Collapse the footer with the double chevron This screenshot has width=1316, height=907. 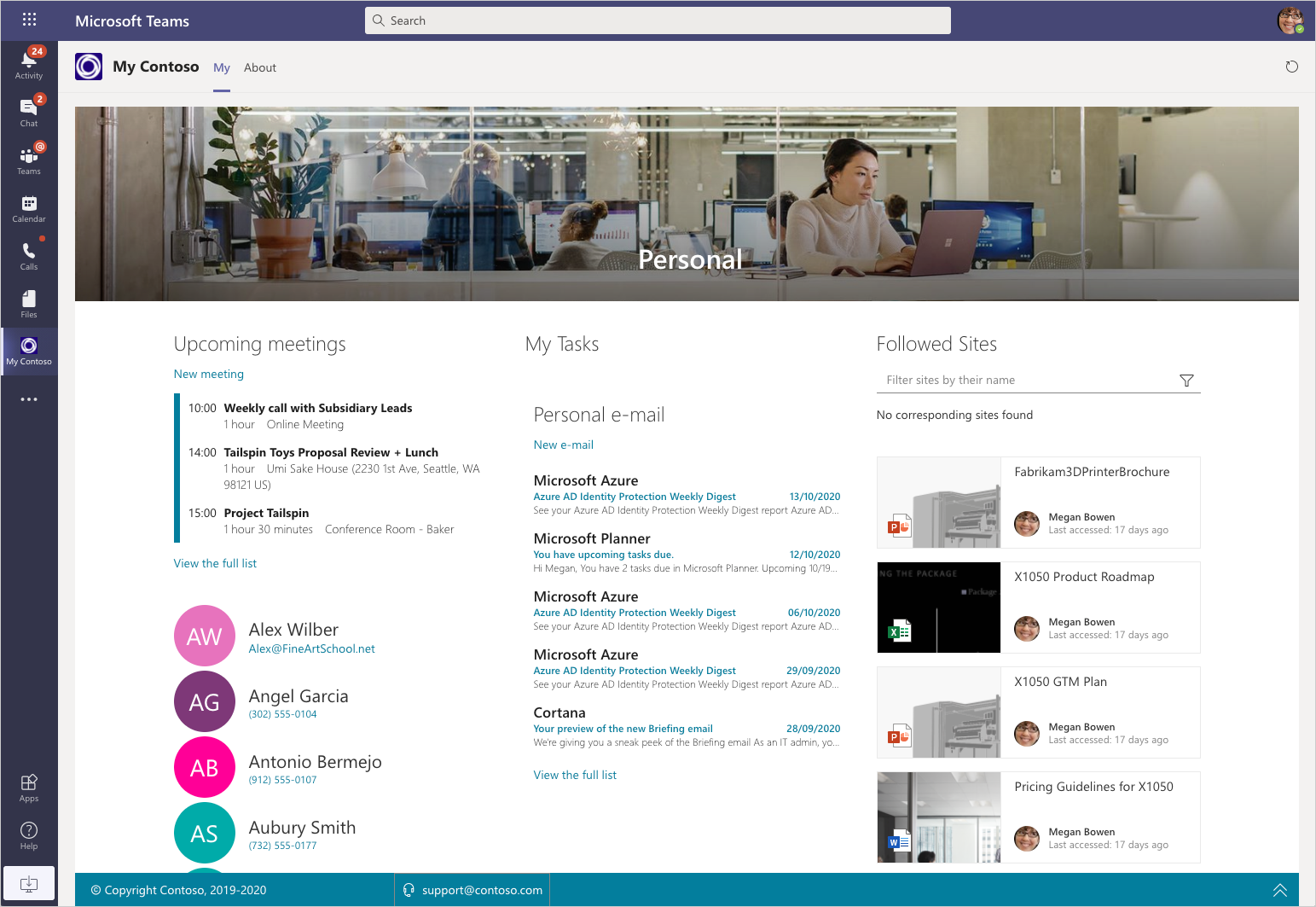[1279, 889]
